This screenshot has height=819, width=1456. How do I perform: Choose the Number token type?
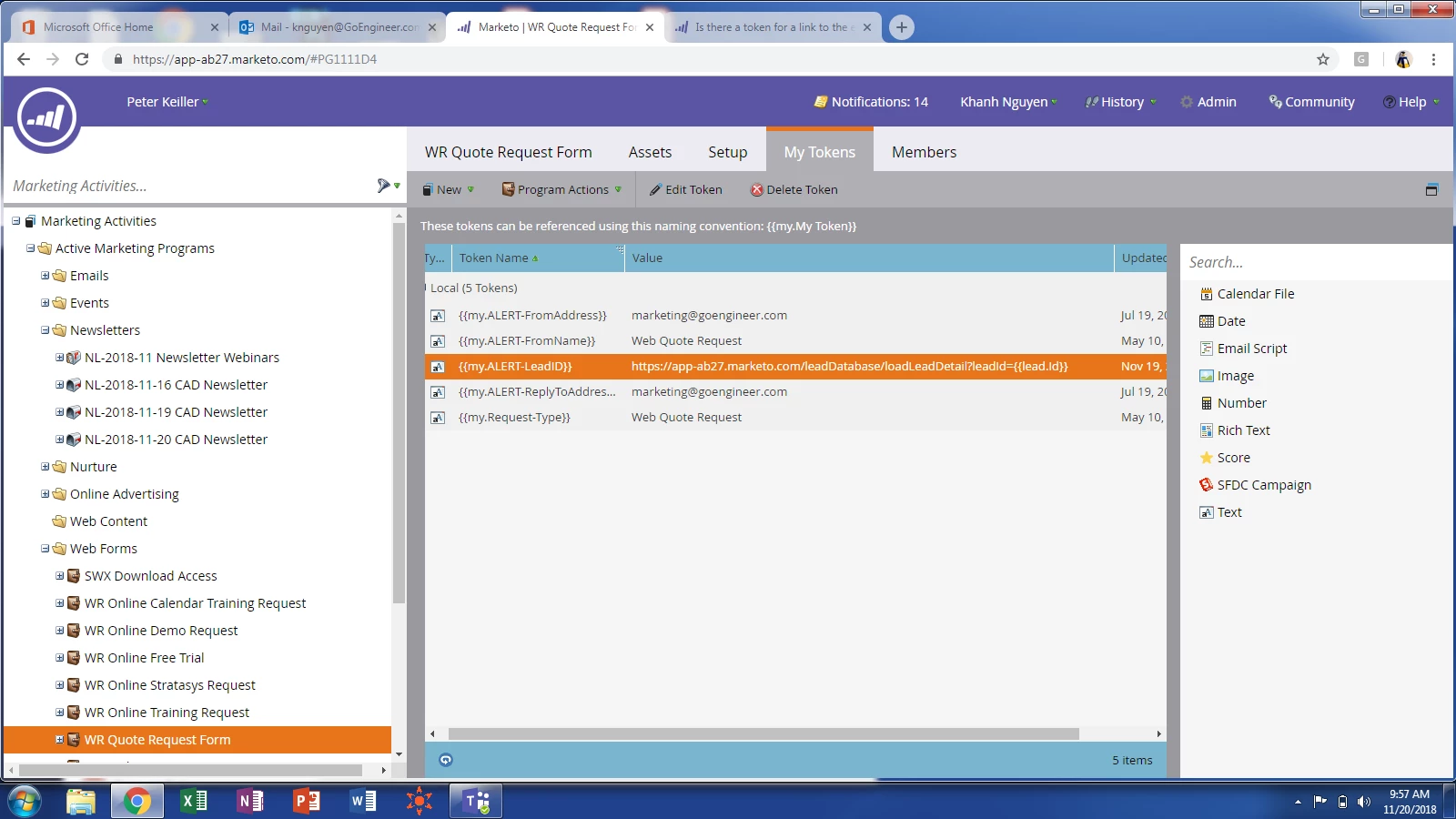point(1232,403)
